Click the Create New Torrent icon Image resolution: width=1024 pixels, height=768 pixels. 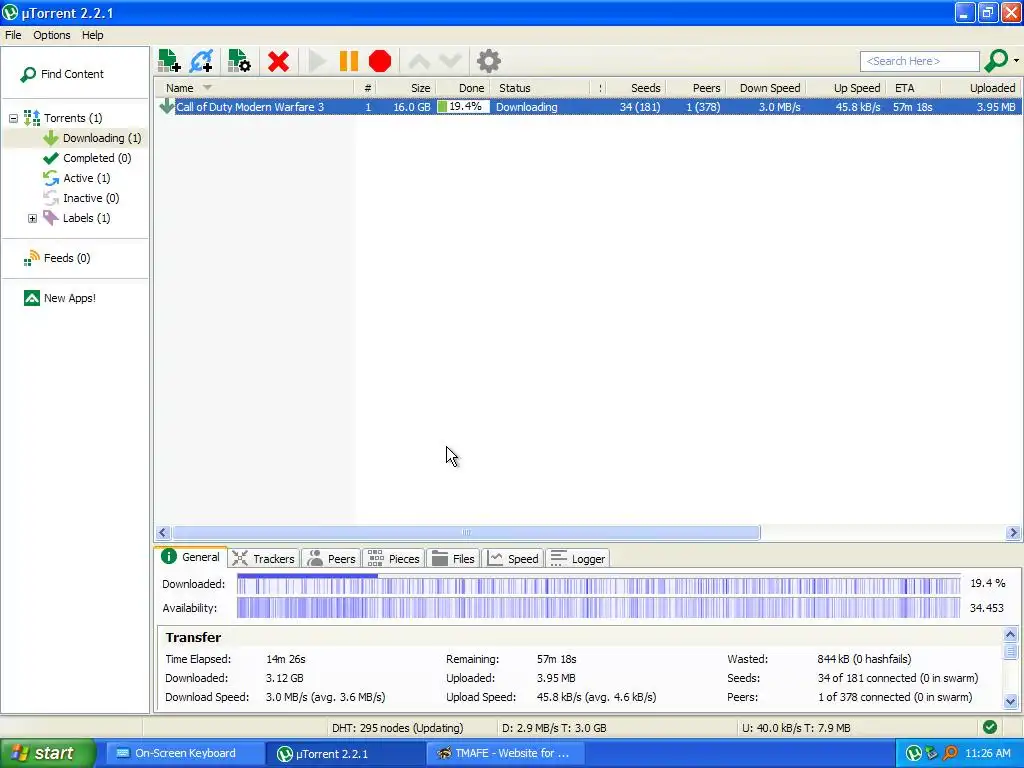point(239,61)
